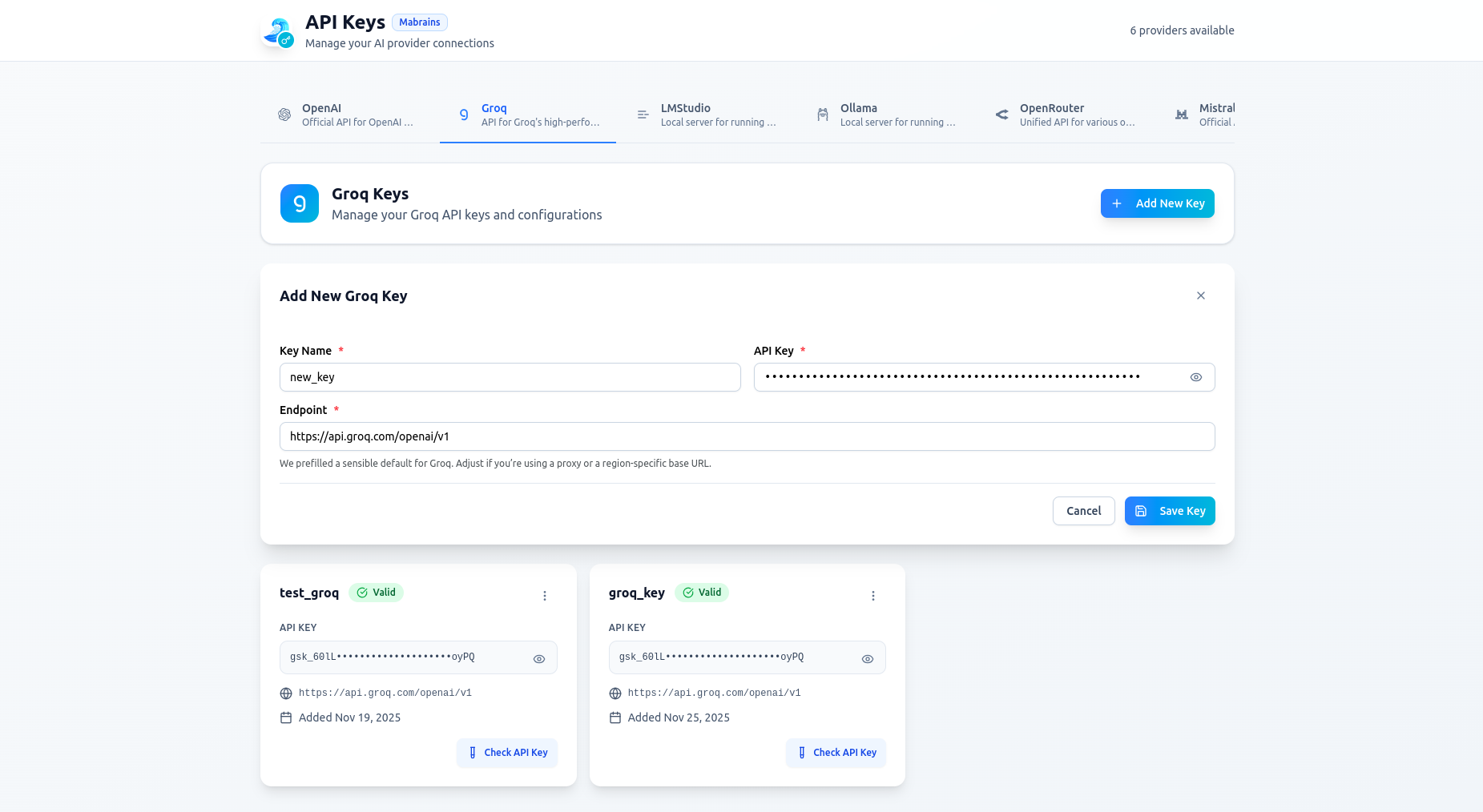Show the hidden API key for test_groq

tap(538, 657)
